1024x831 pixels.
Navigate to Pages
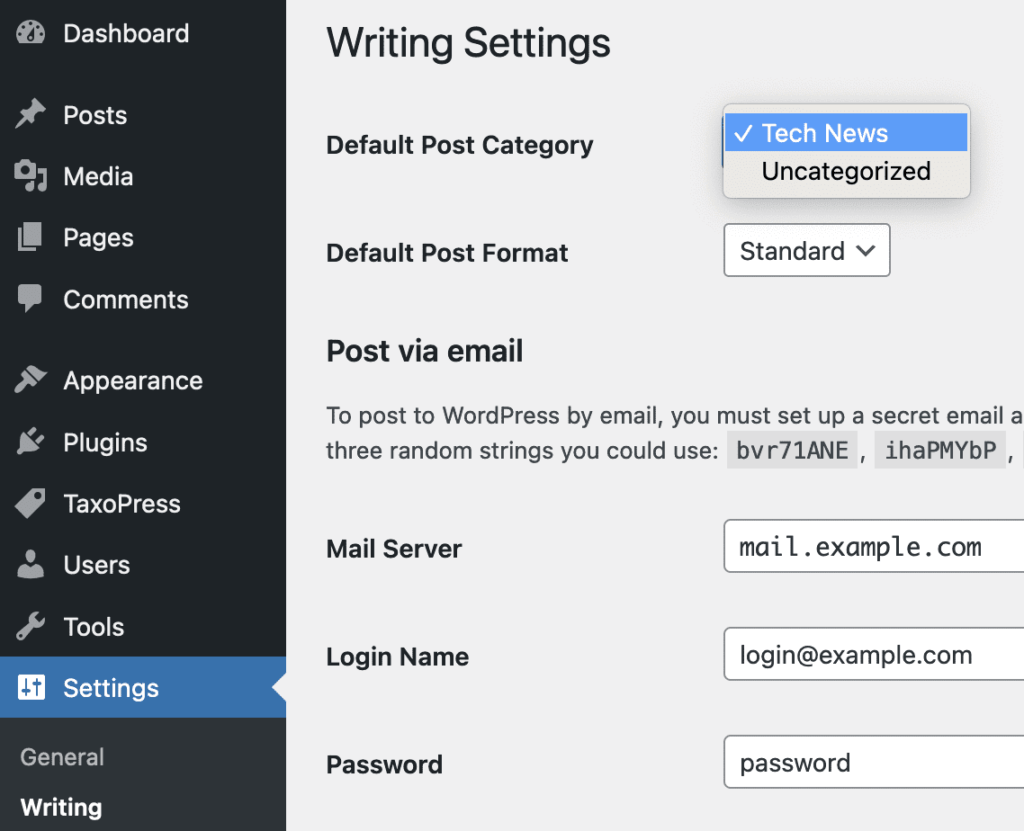pyautogui.click(x=143, y=238)
